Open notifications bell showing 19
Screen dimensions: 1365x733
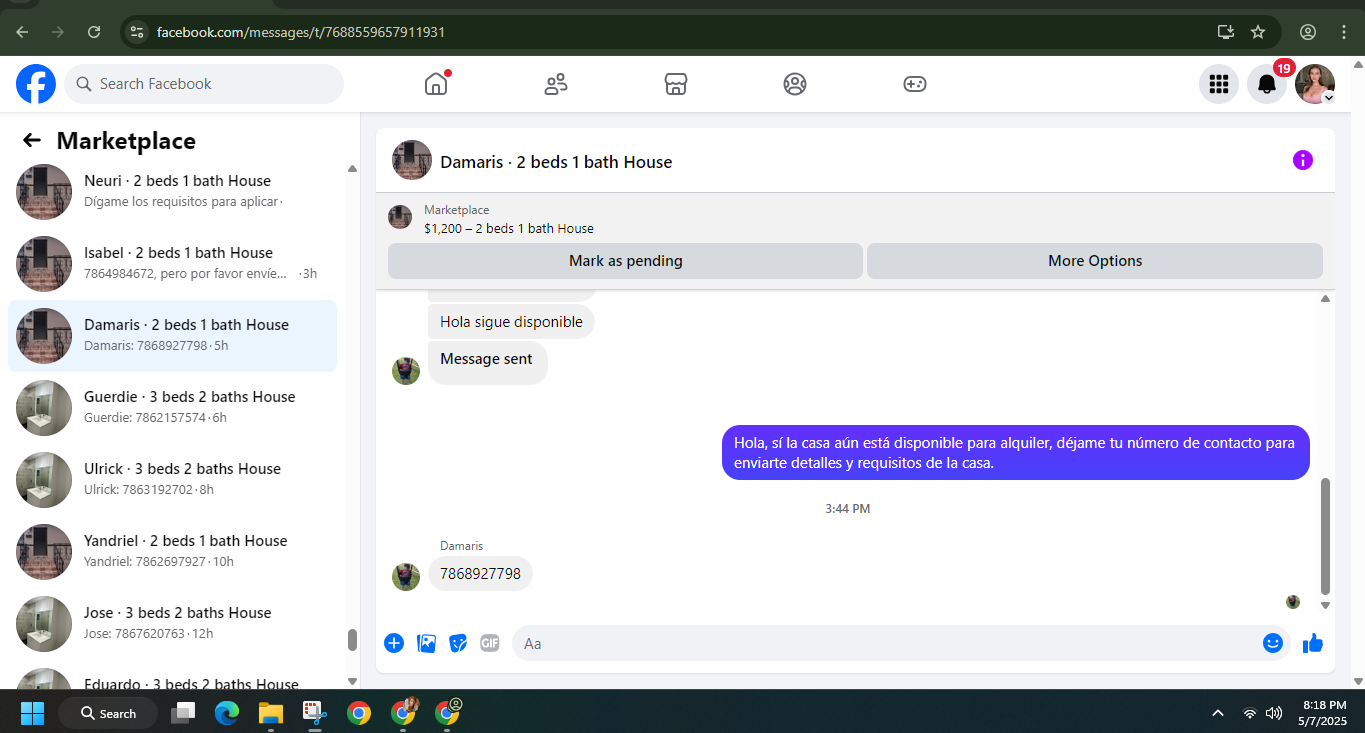[1267, 84]
